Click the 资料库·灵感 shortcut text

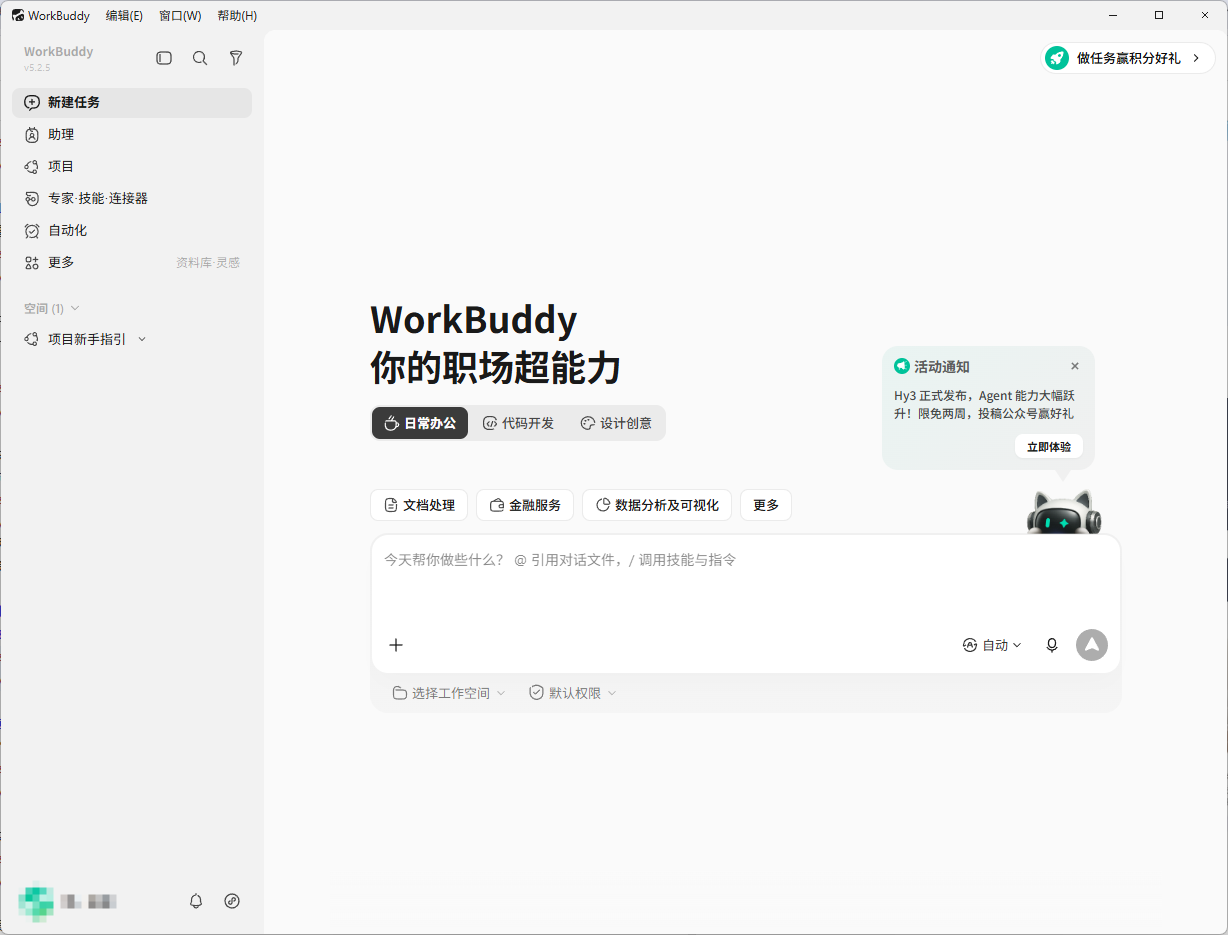pos(208,262)
